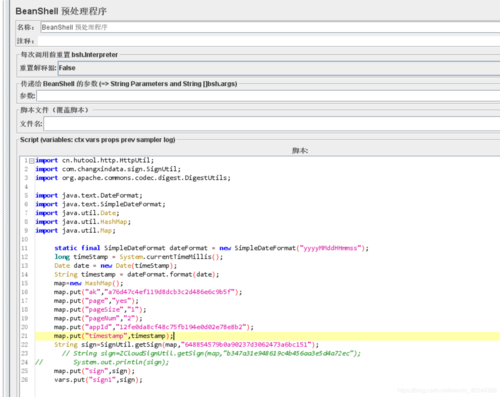Viewport: 500px width, 397px height.
Task: Click the import java.util.Map line
Action: coord(75,230)
